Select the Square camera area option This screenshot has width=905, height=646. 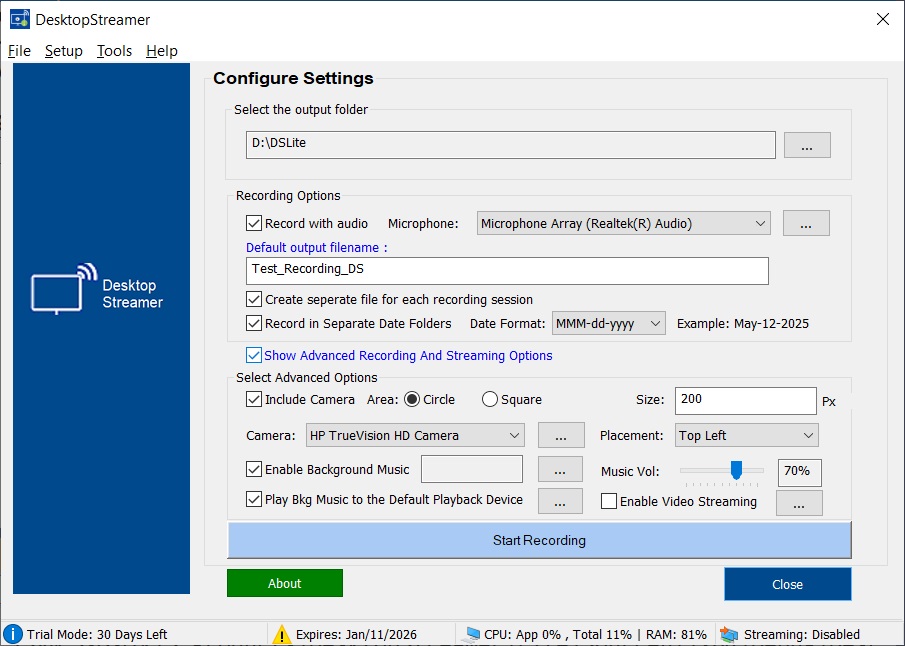click(490, 400)
